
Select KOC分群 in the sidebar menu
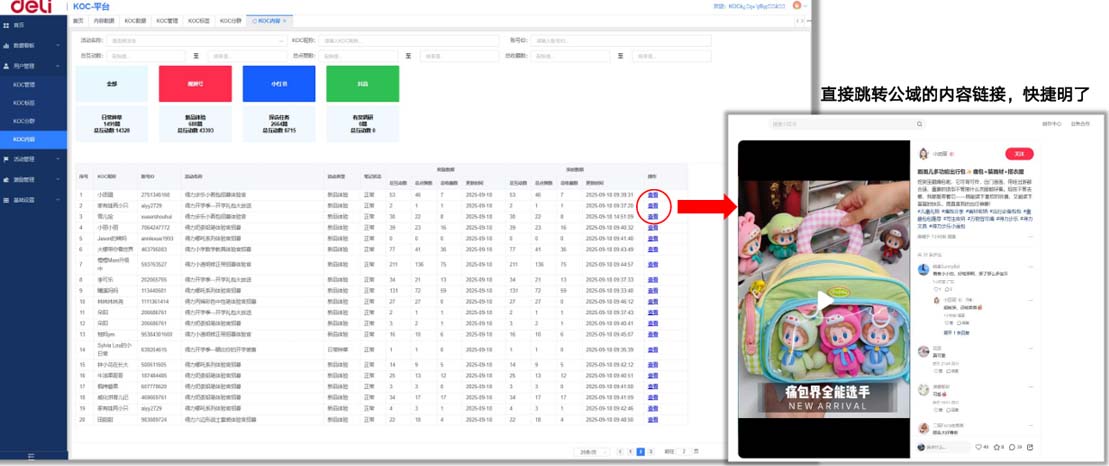click(x=25, y=121)
